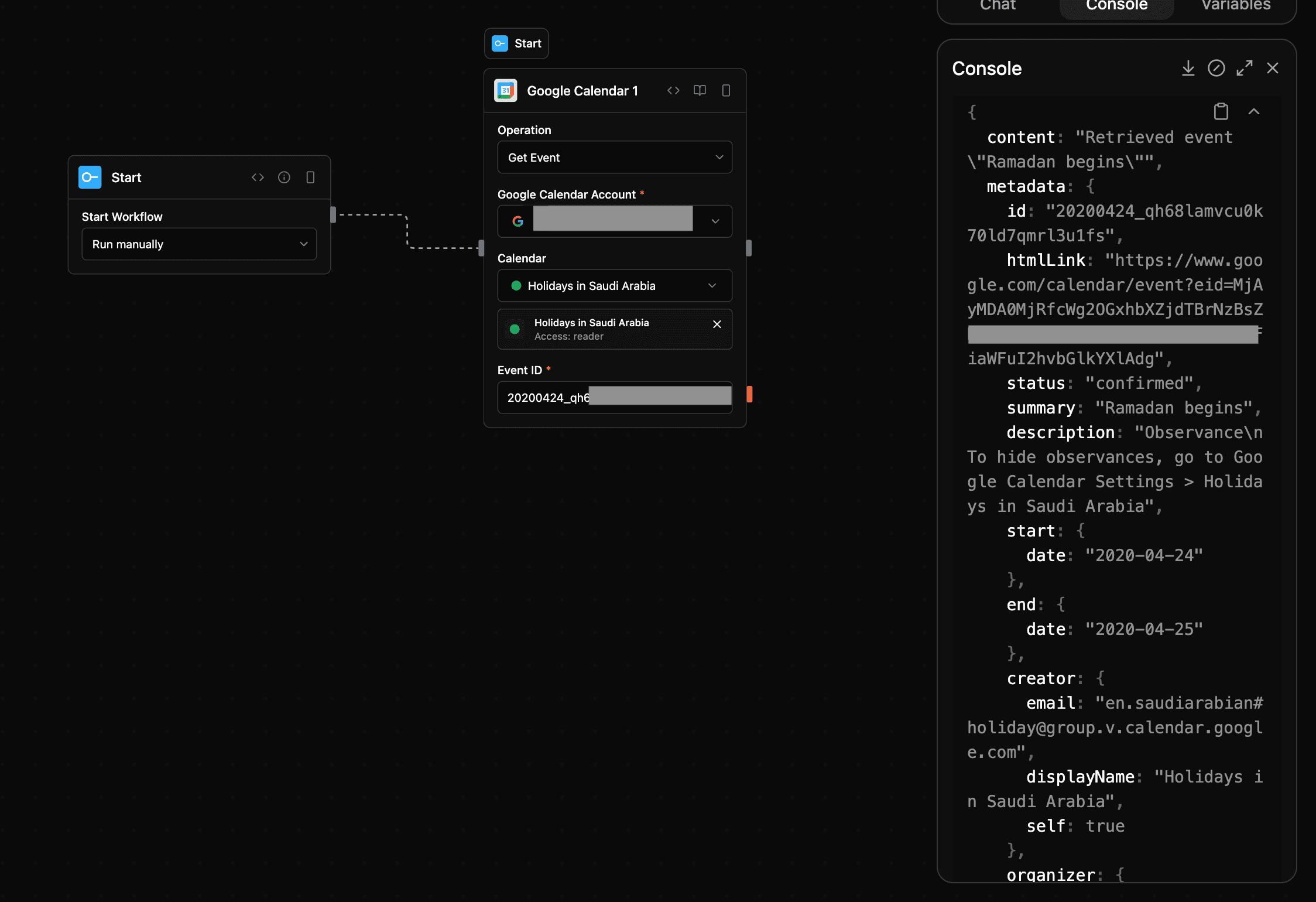Remove selected Holidays in Saudi Arabia calendar
The height and width of the screenshot is (902, 1316).
(x=717, y=324)
